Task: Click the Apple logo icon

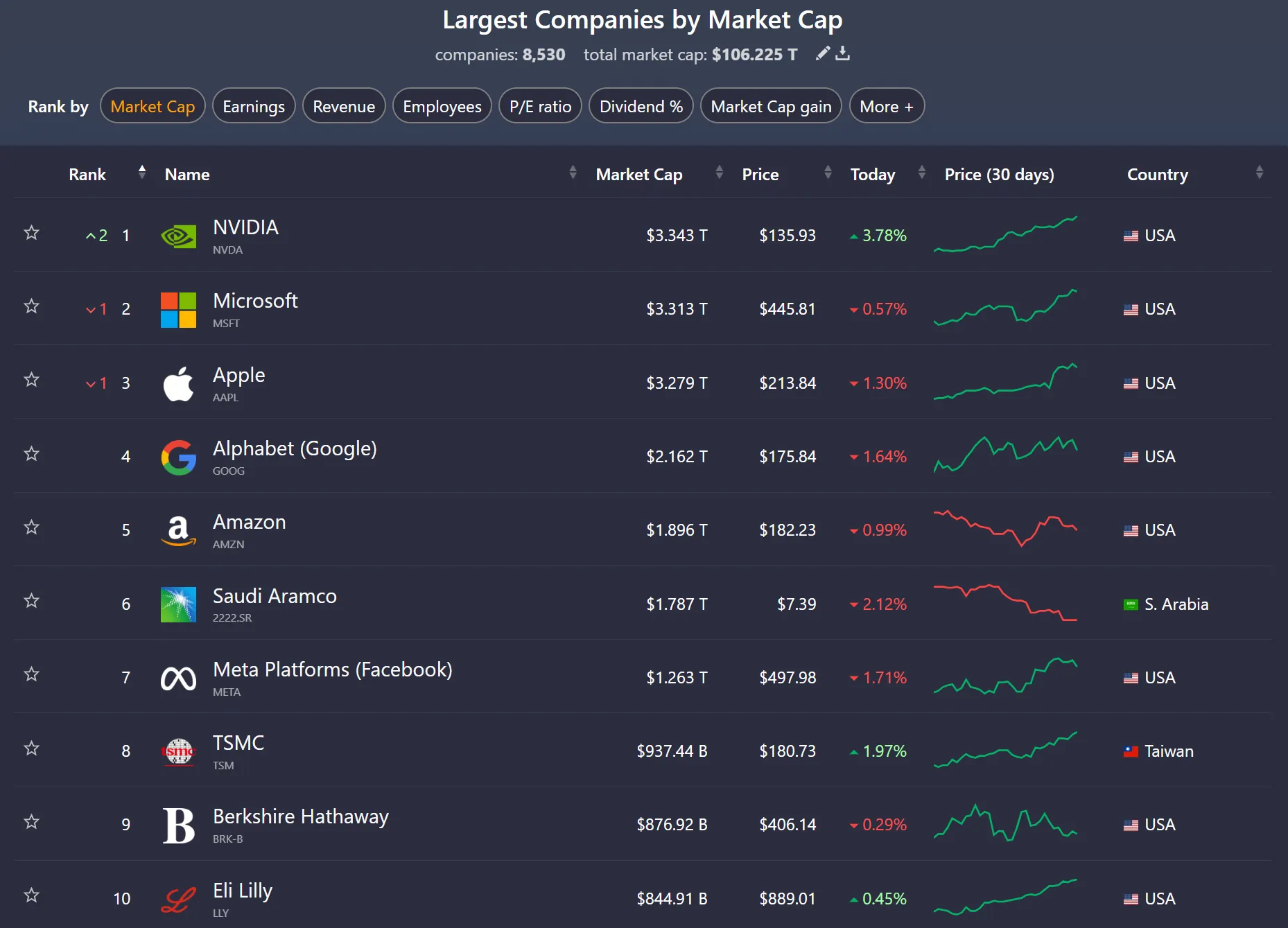Action: click(x=178, y=383)
